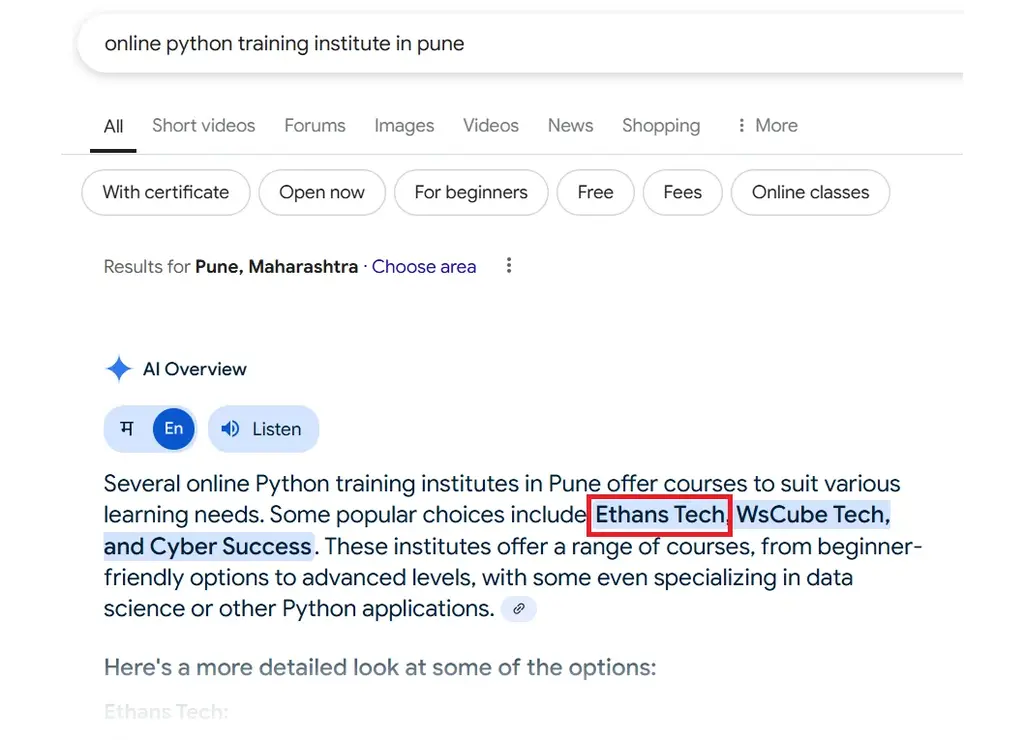Viewport: 1024px width, 740px height.
Task: Switch to the News tab
Action: [570, 126]
